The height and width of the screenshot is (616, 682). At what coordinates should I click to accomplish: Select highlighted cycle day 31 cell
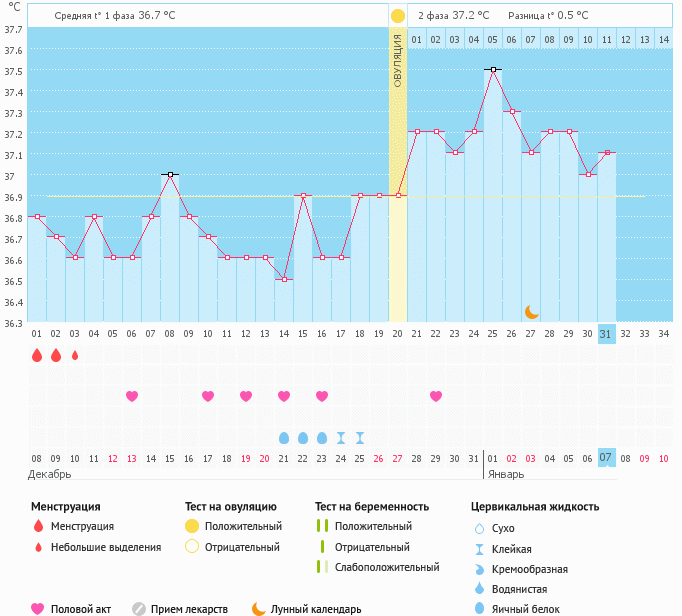tap(607, 334)
